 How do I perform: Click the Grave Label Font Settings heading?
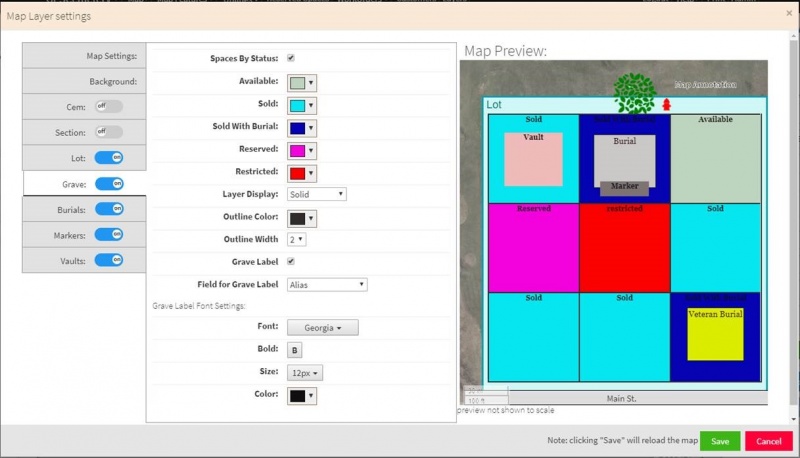pyautogui.click(x=198, y=306)
